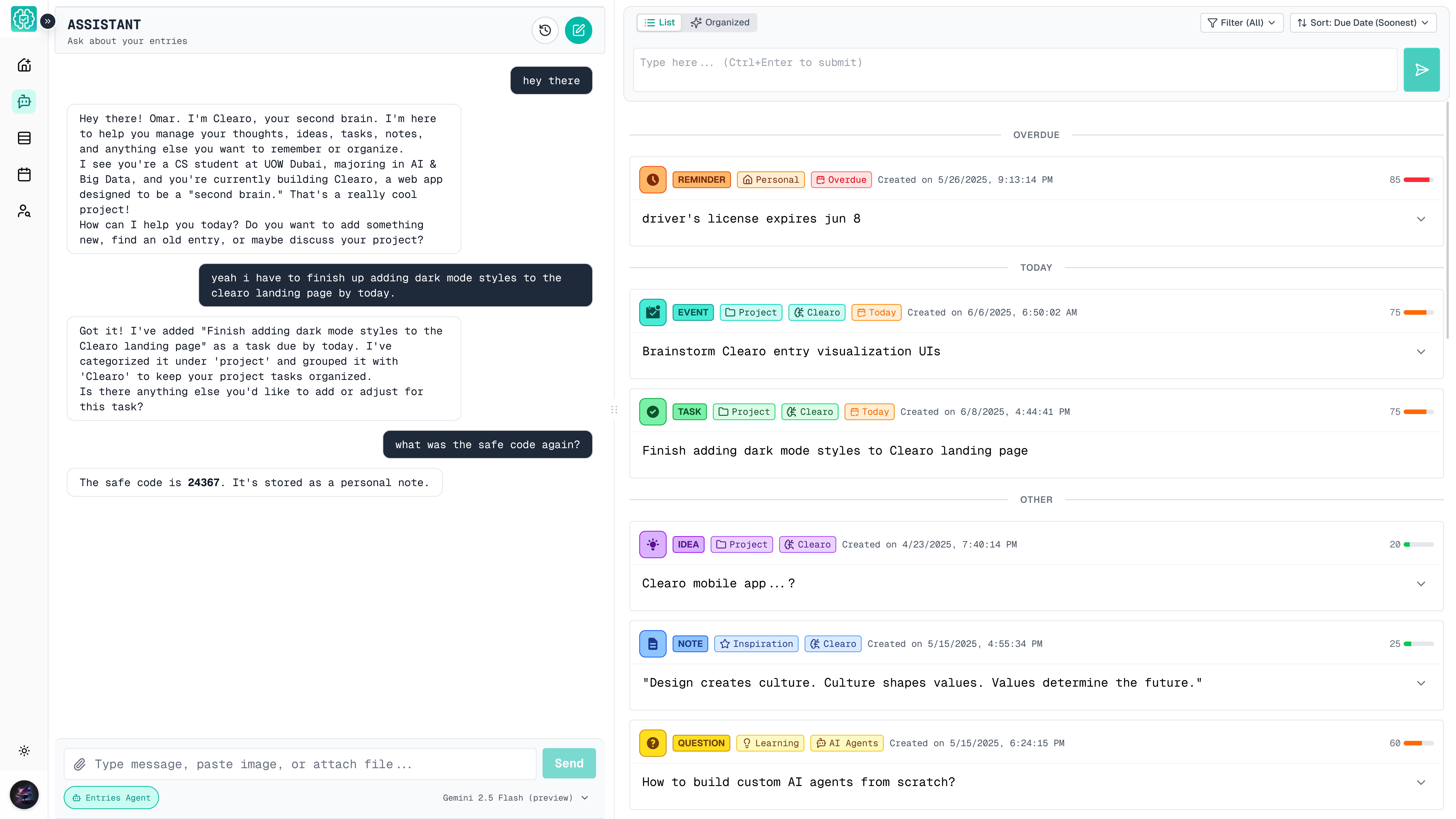Viewport: 1456px width, 819px height.
Task: Click the Send message button
Action: pyautogui.click(x=569, y=763)
